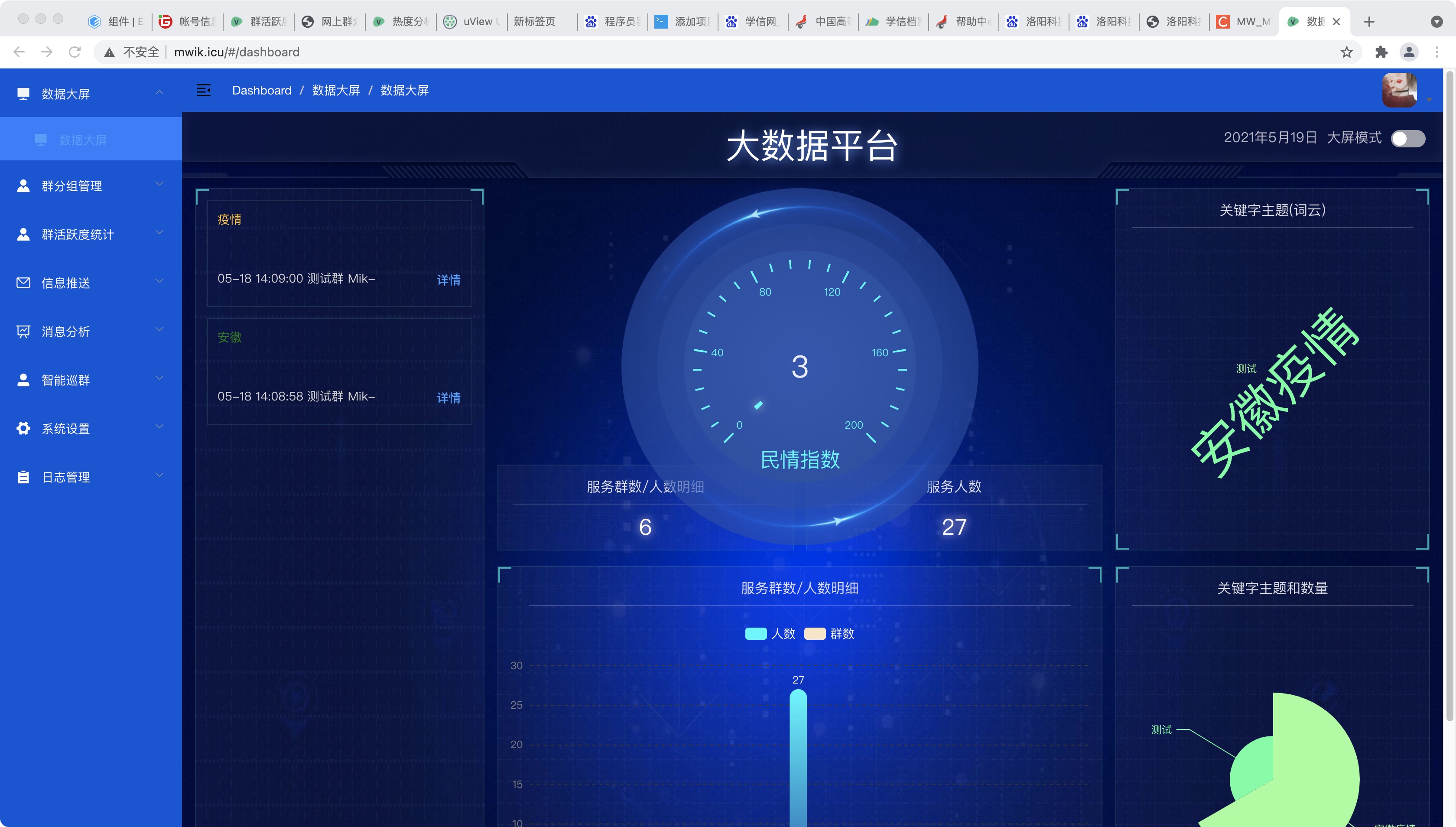Open 详情 for the 安徽 message

[448, 397]
